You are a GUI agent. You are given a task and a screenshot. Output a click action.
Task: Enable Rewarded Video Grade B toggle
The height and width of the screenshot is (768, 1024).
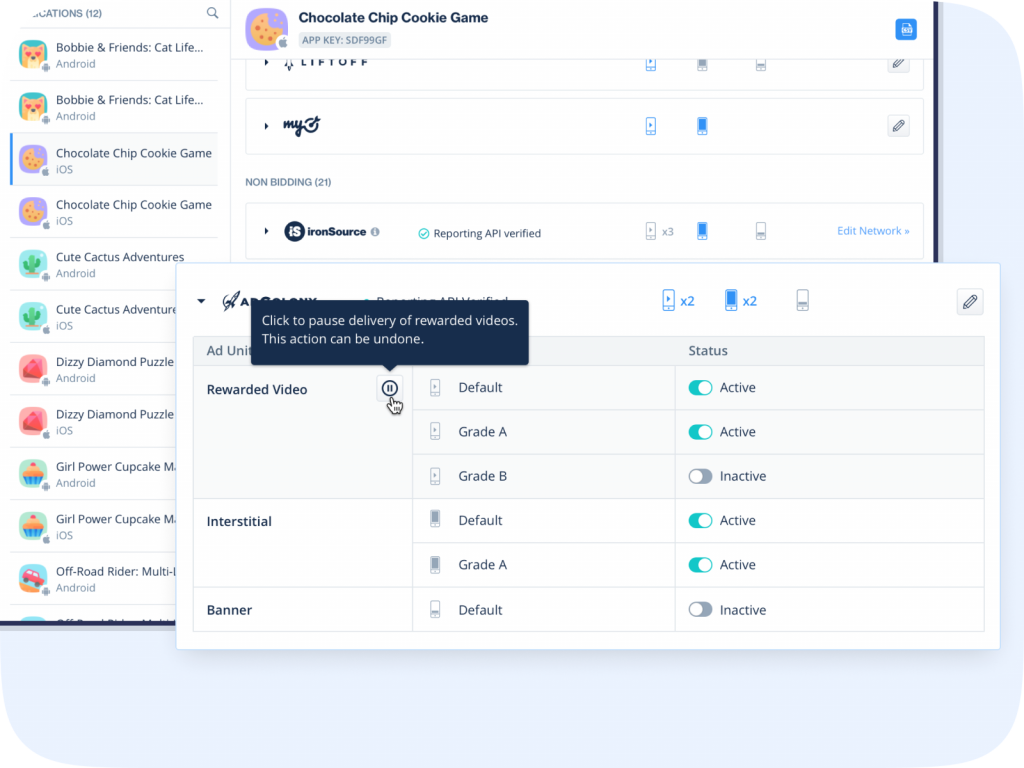coord(700,476)
